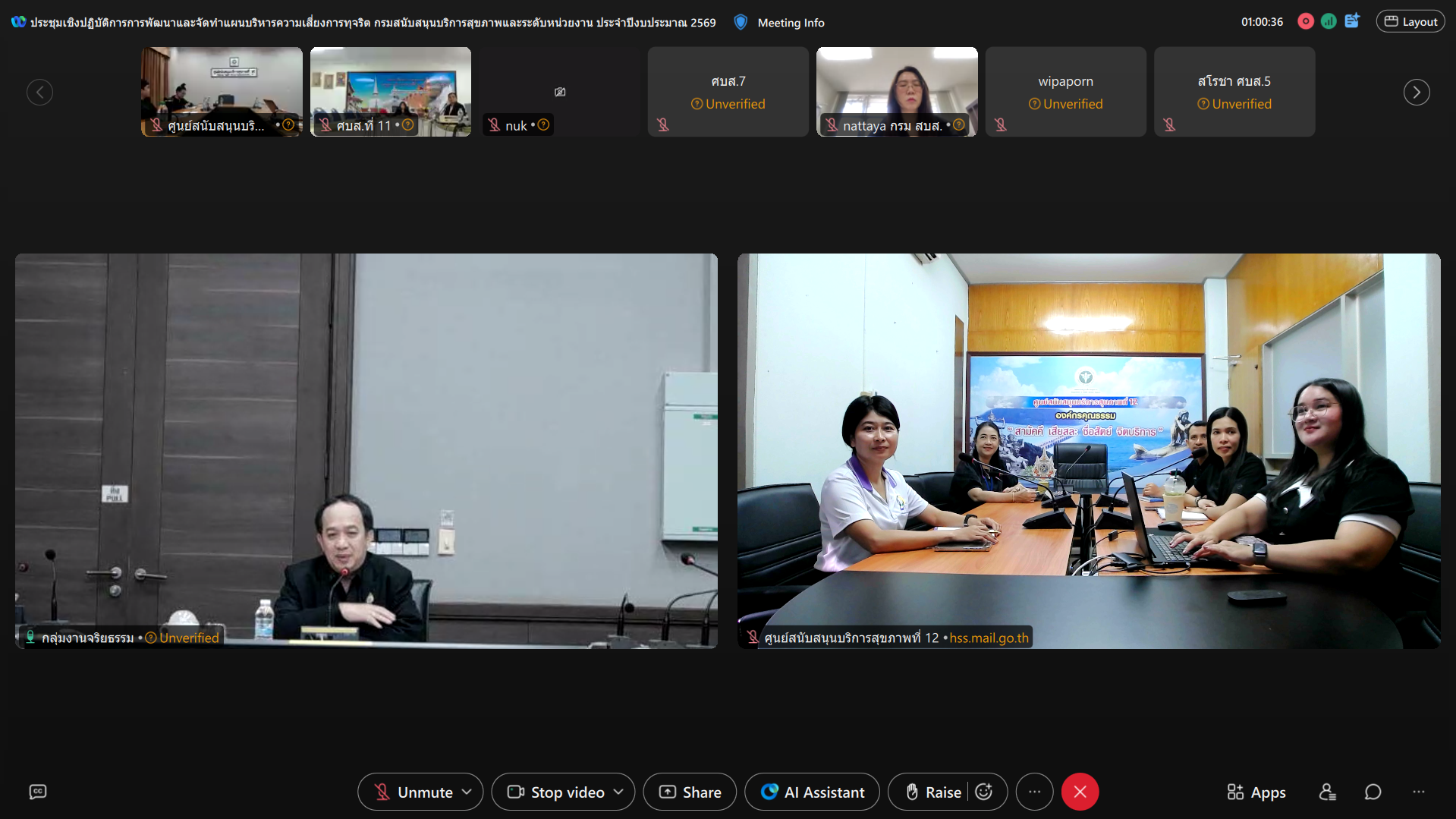Screen dimensions: 1456x819
Task: Stop video camera
Action: [557, 792]
